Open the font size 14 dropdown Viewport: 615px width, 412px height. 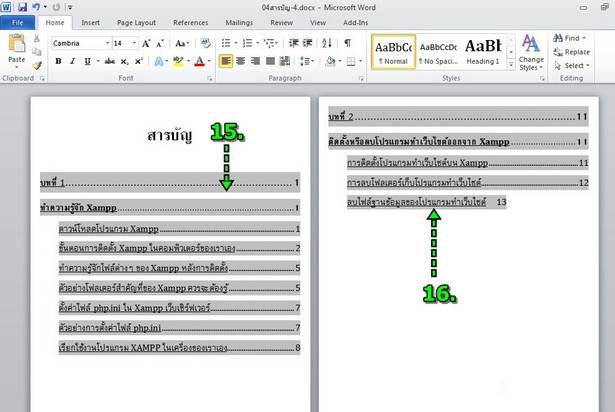click(134, 43)
